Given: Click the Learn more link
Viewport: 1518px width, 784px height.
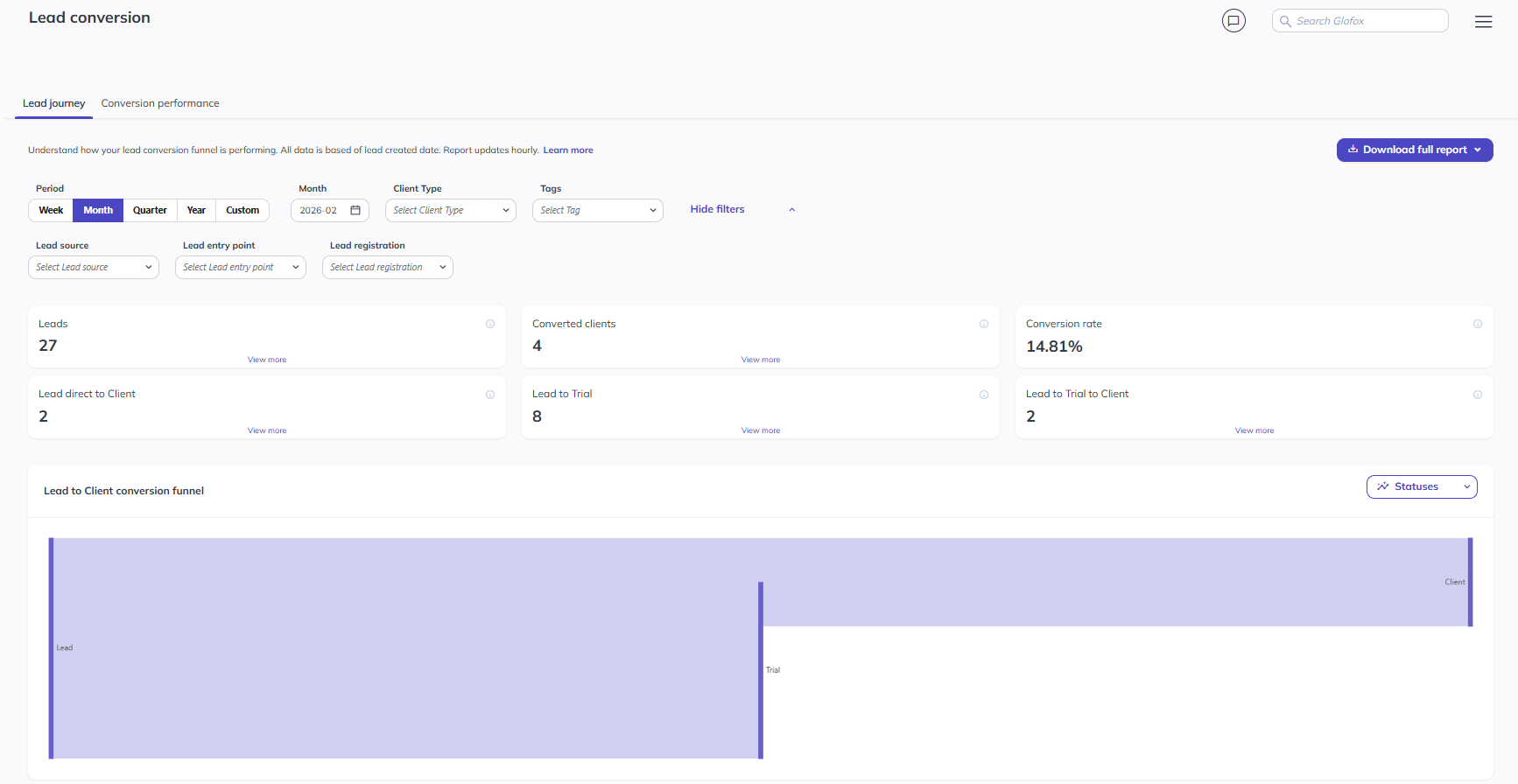Looking at the screenshot, I should 568,150.
